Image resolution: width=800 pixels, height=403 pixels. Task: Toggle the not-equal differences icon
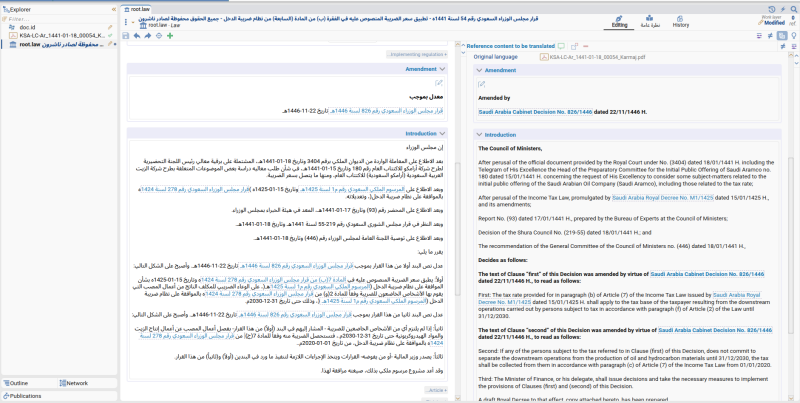pyautogui.click(x=770, y=36)
